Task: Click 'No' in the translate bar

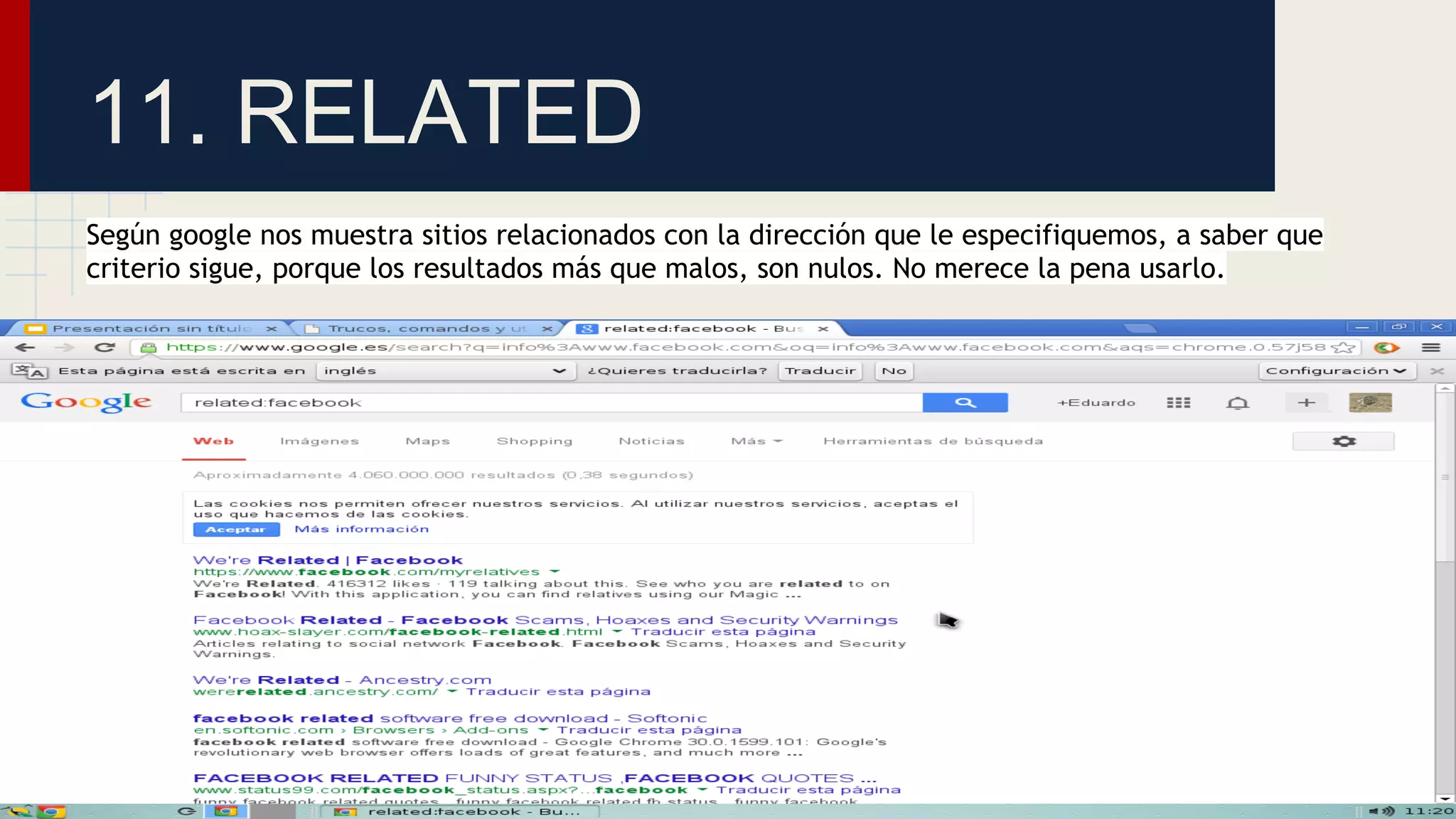Action: point(894,371)
